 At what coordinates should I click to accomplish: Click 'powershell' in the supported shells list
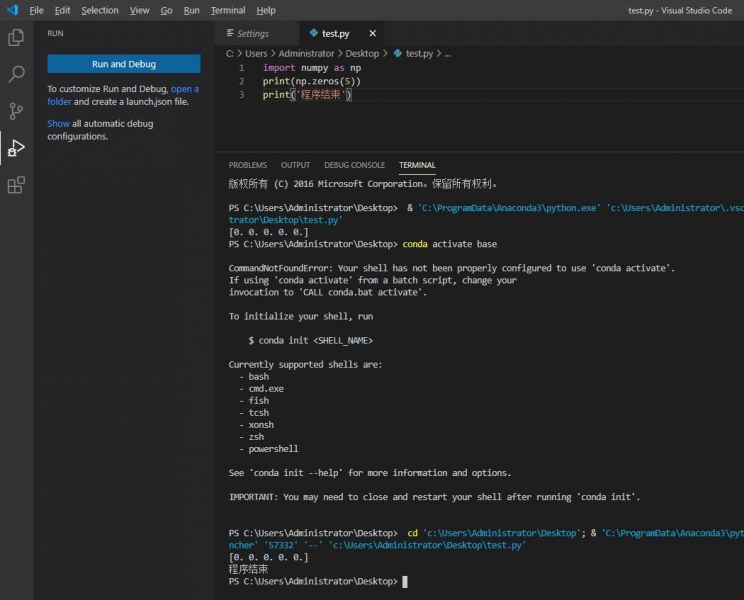click(x=273, y=449)
